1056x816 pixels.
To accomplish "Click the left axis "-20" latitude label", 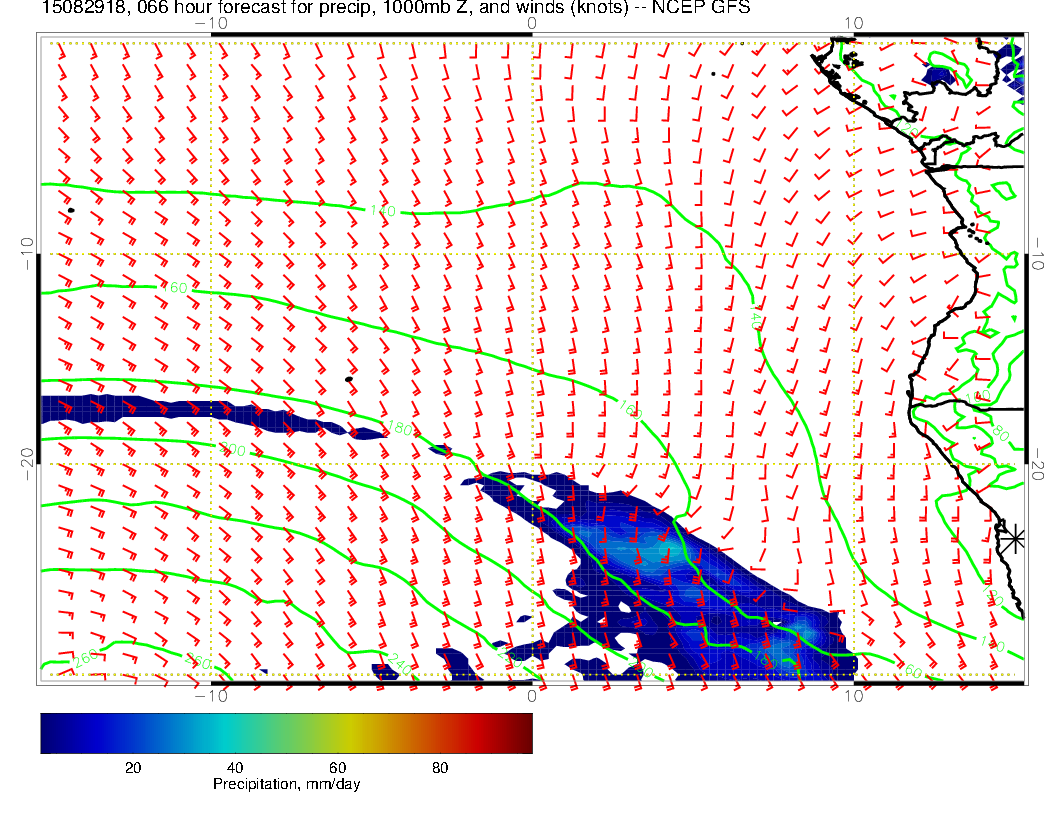I will pos(25,457).
